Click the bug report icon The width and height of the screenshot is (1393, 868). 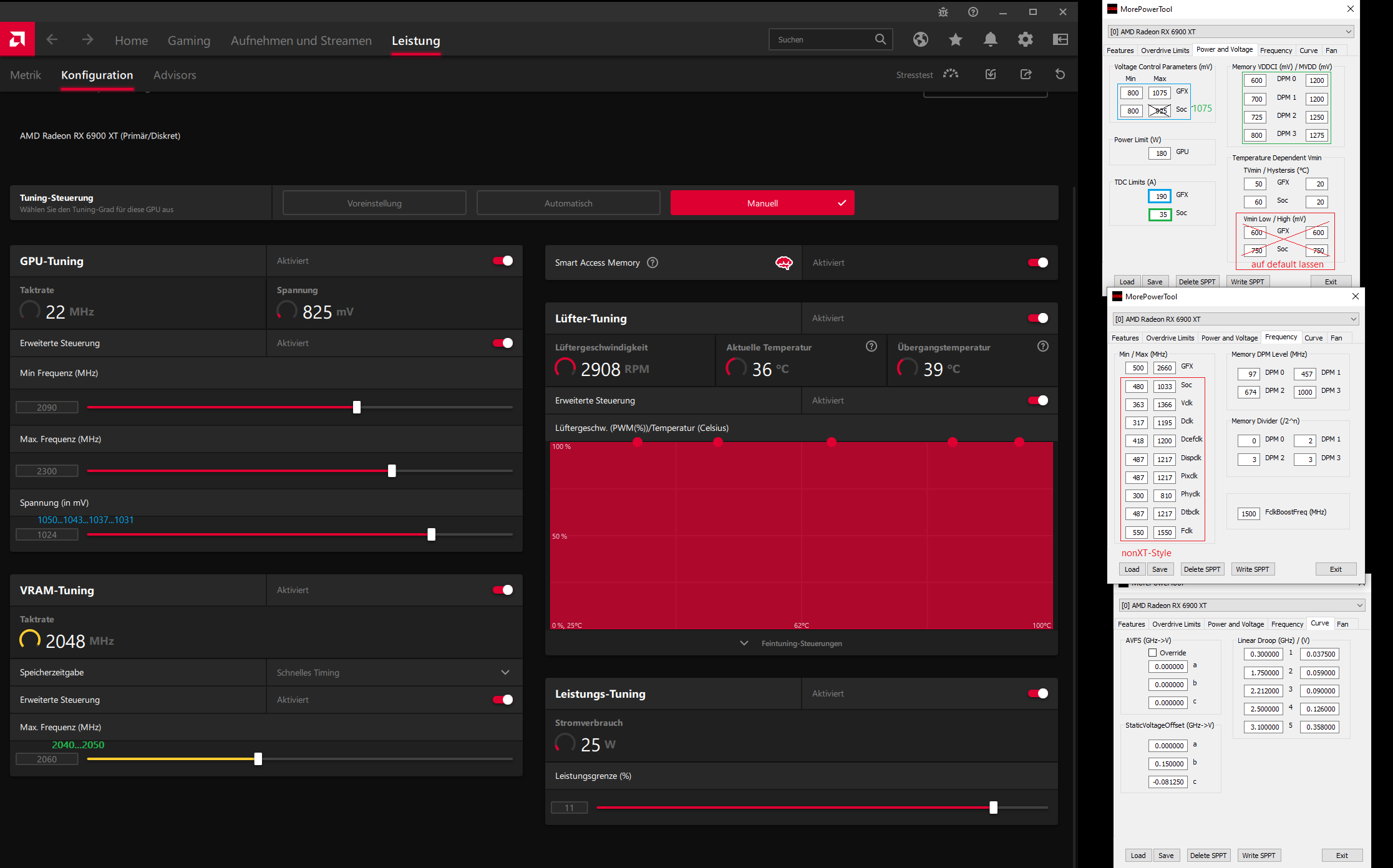click(943, 12)
